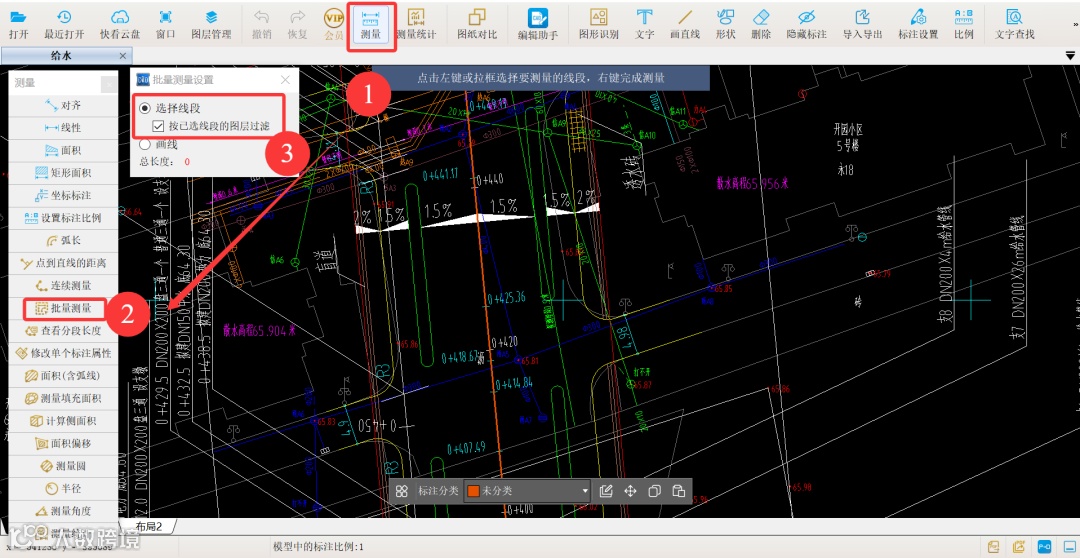This screenshot has width=1080, height=558.
Task: Select 面积 area measurement
Action: coord(63,150)
